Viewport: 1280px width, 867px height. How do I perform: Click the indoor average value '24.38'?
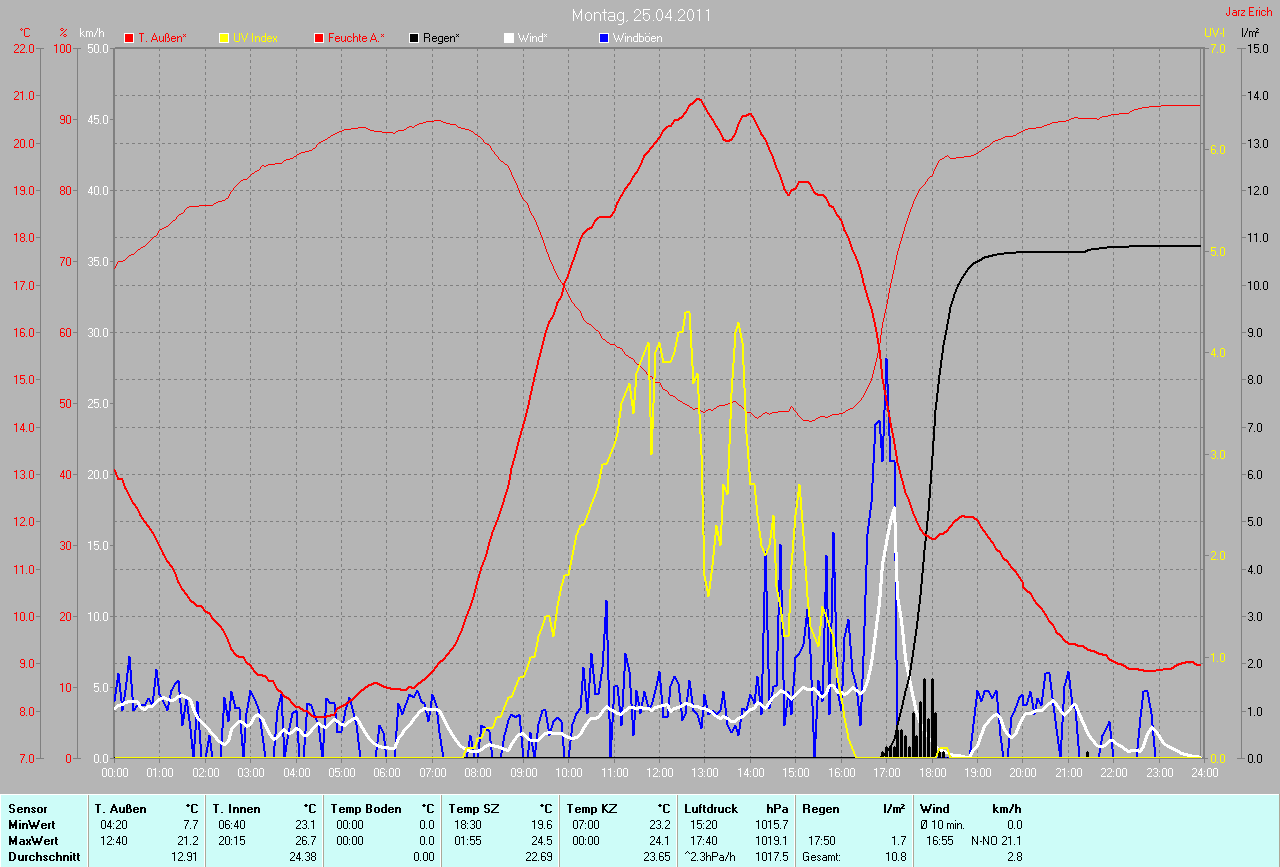coord(303,857)
